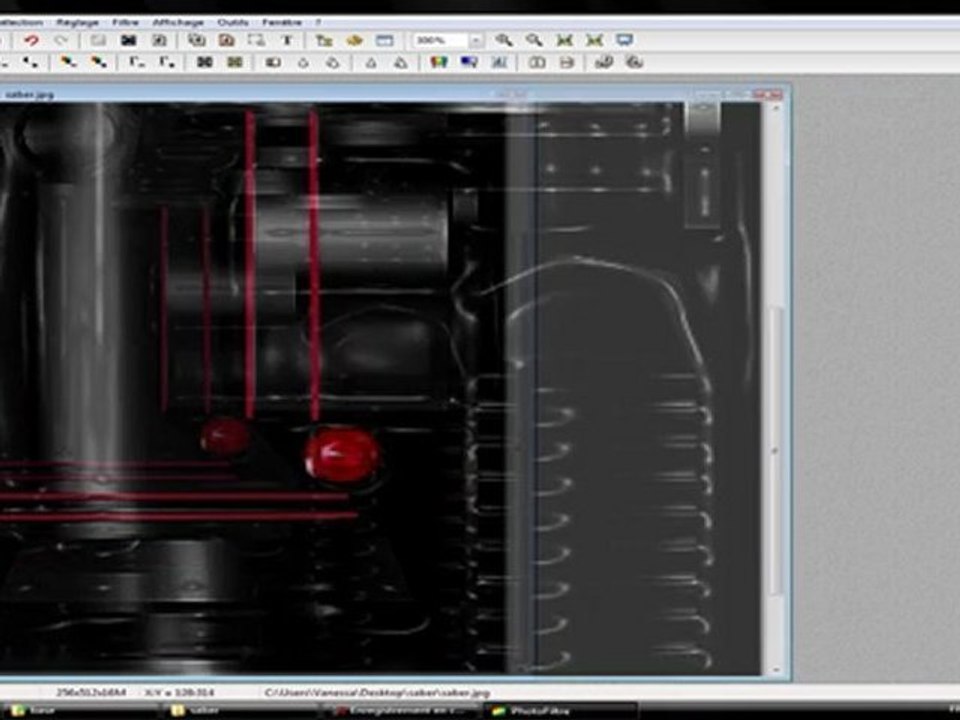Click the scrollbar down arrow of saber.jpg
The width and height of the screenshot is (960, 720).
click(776, 669)
